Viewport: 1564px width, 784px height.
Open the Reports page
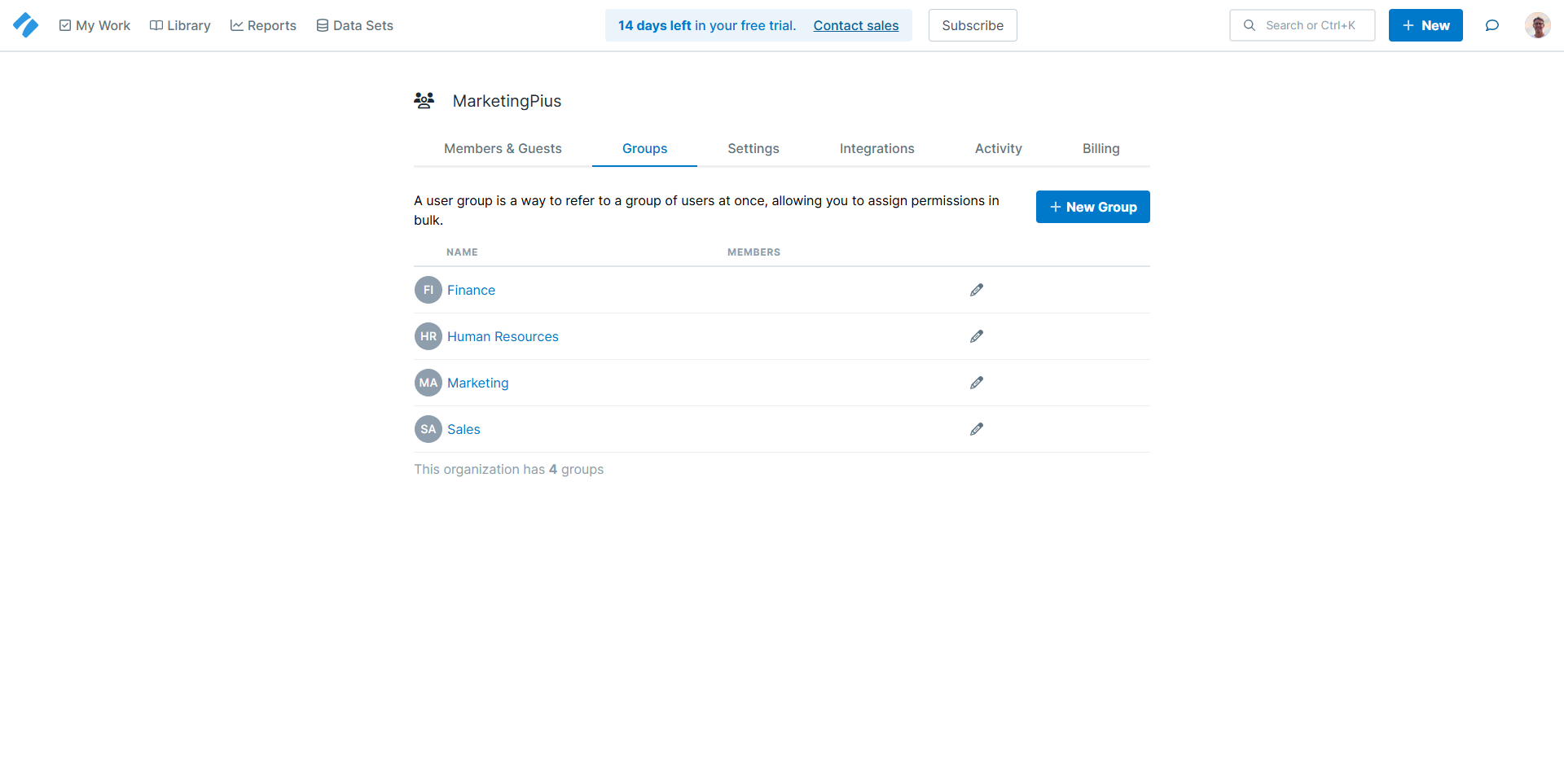click(x=263, y=25)
